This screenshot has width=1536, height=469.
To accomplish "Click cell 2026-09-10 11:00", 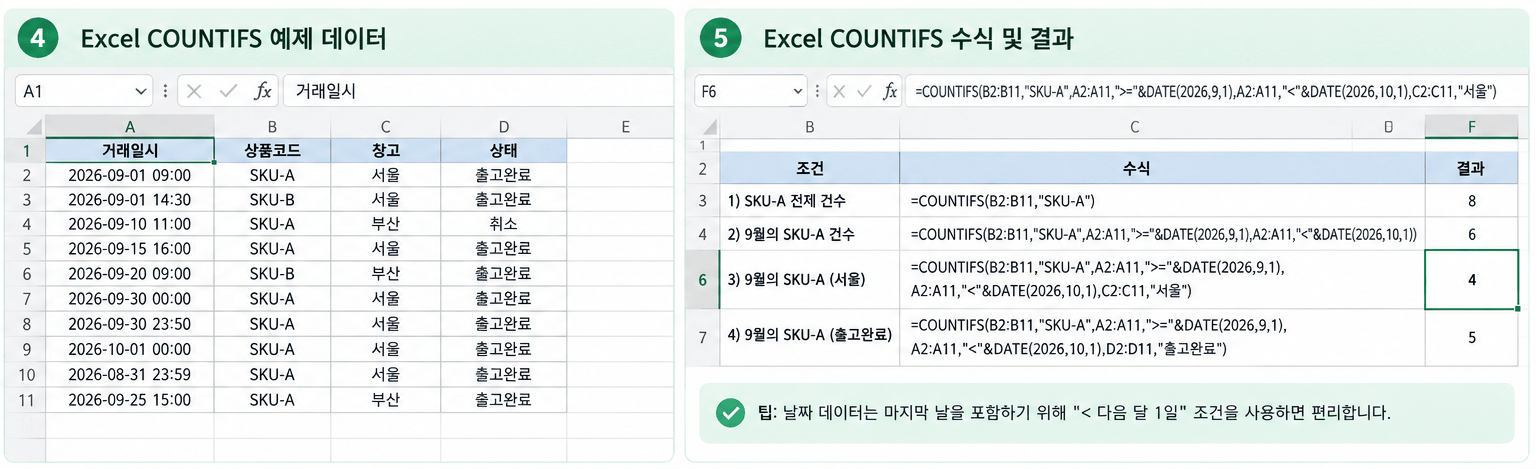I will point(130,224).
